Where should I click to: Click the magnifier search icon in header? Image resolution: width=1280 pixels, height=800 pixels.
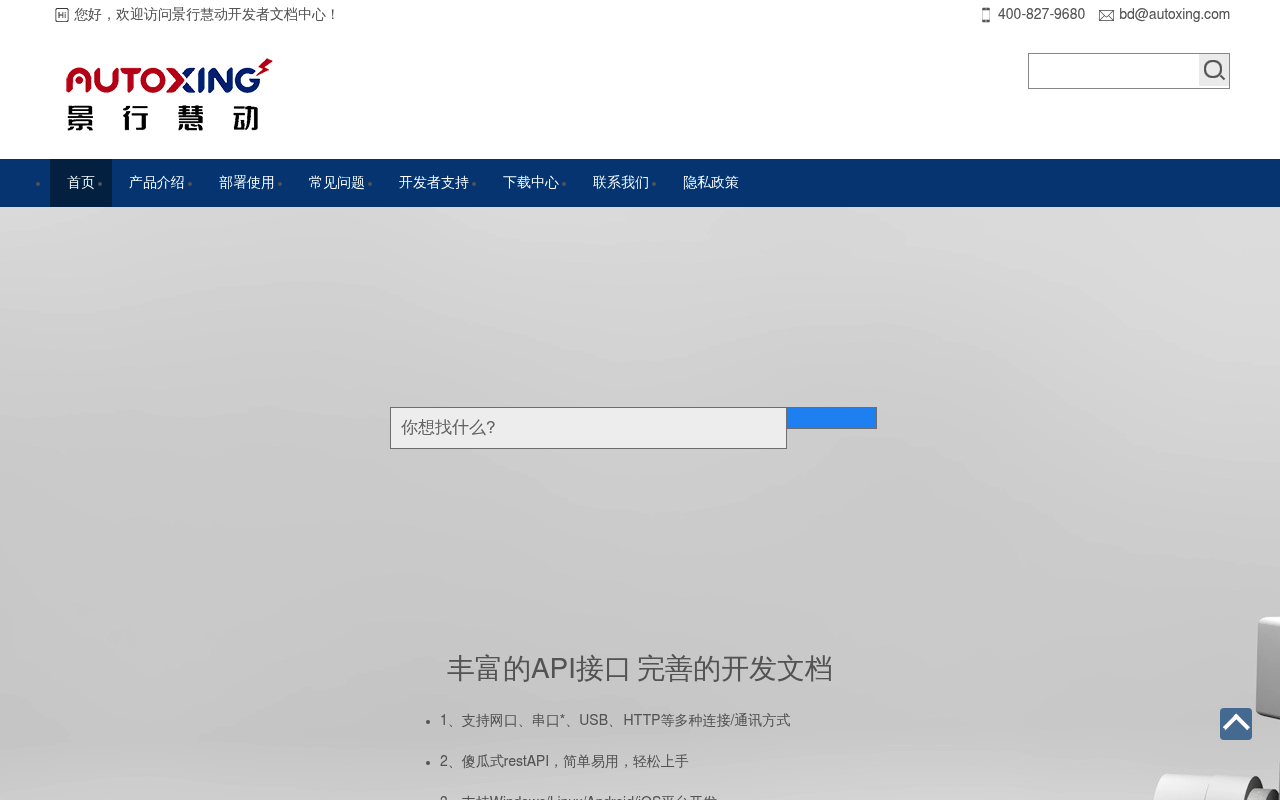pos(1214,70)
